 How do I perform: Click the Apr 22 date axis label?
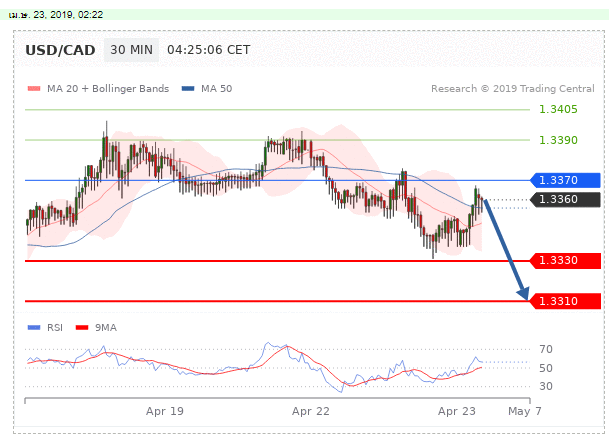pyautogui.click(x=311, y=411)
